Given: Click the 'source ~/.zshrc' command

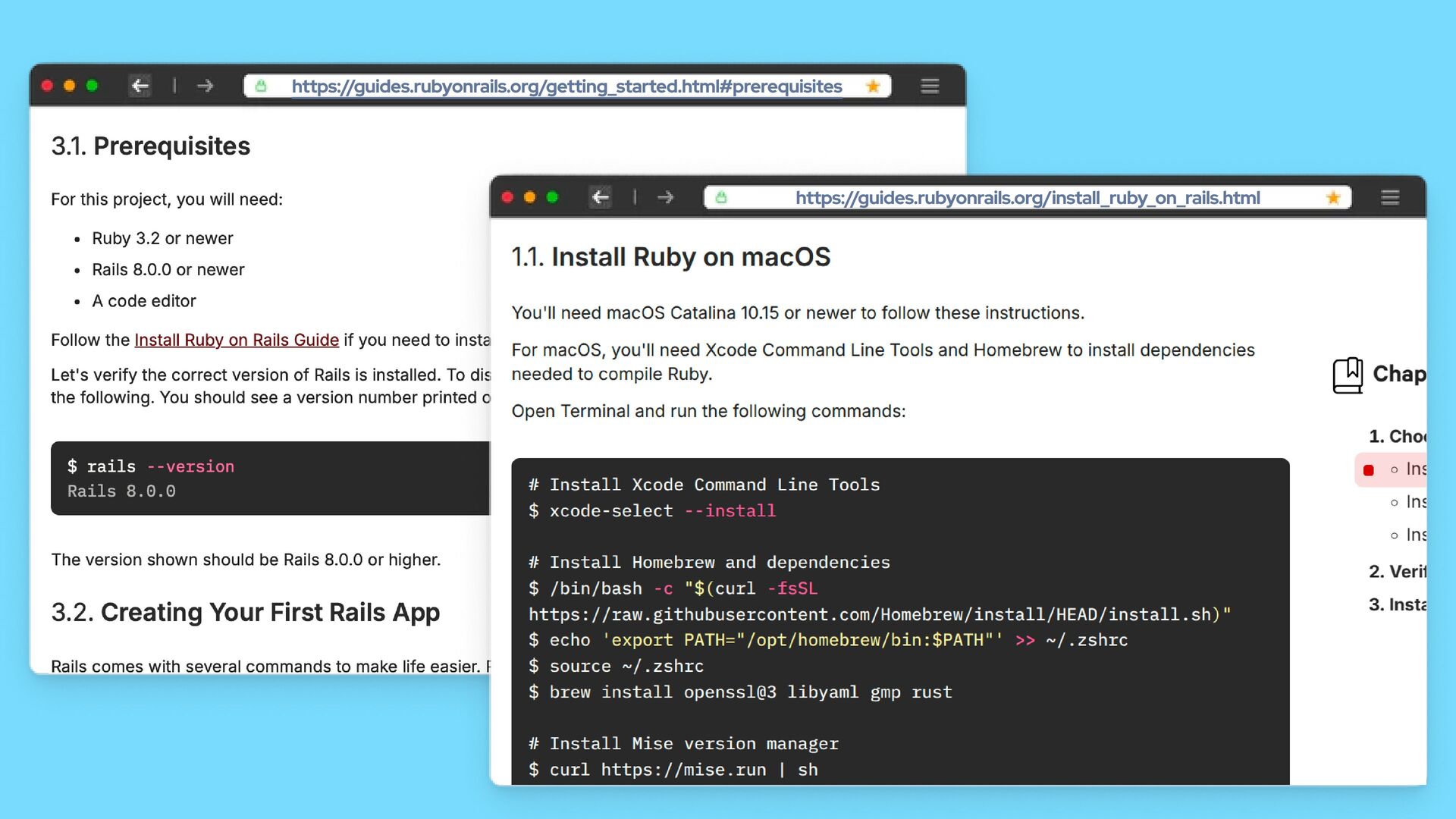Looking at the screenshot, I should pos(616,666).
